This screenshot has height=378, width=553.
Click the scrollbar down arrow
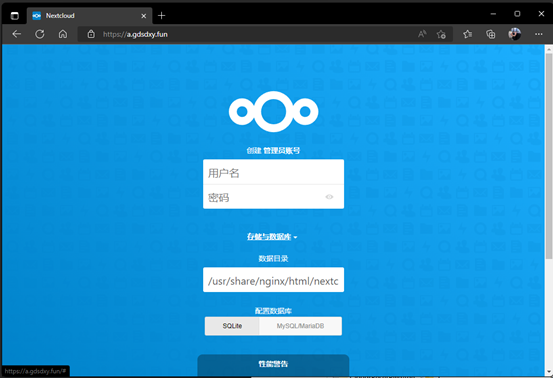pyautogui.click(x=549, y=372)
